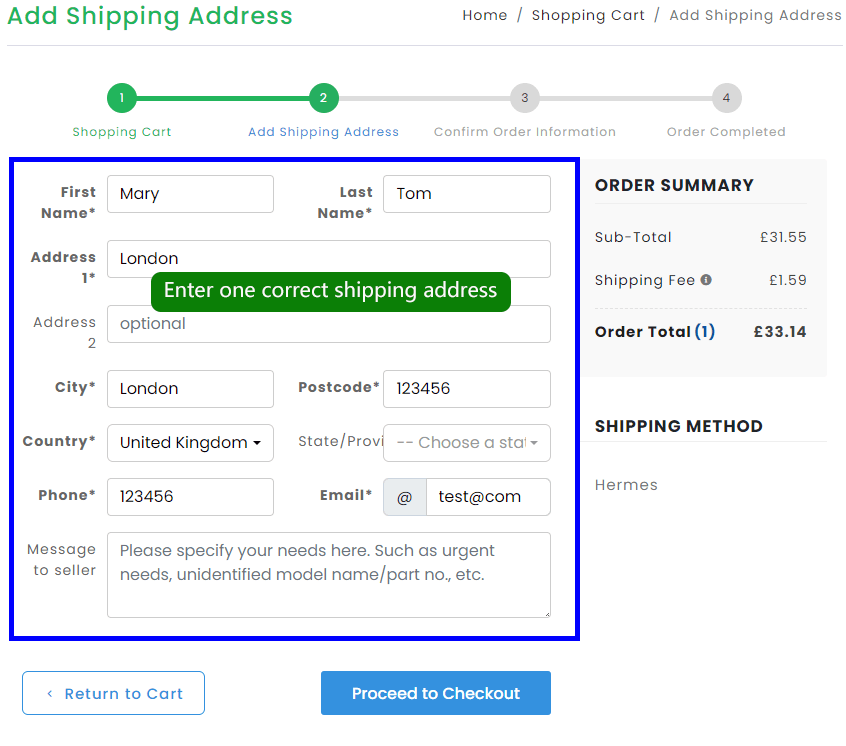Click the Email field containing test@com
Viewport: 846px width, 746px height.
pos(487,497)
